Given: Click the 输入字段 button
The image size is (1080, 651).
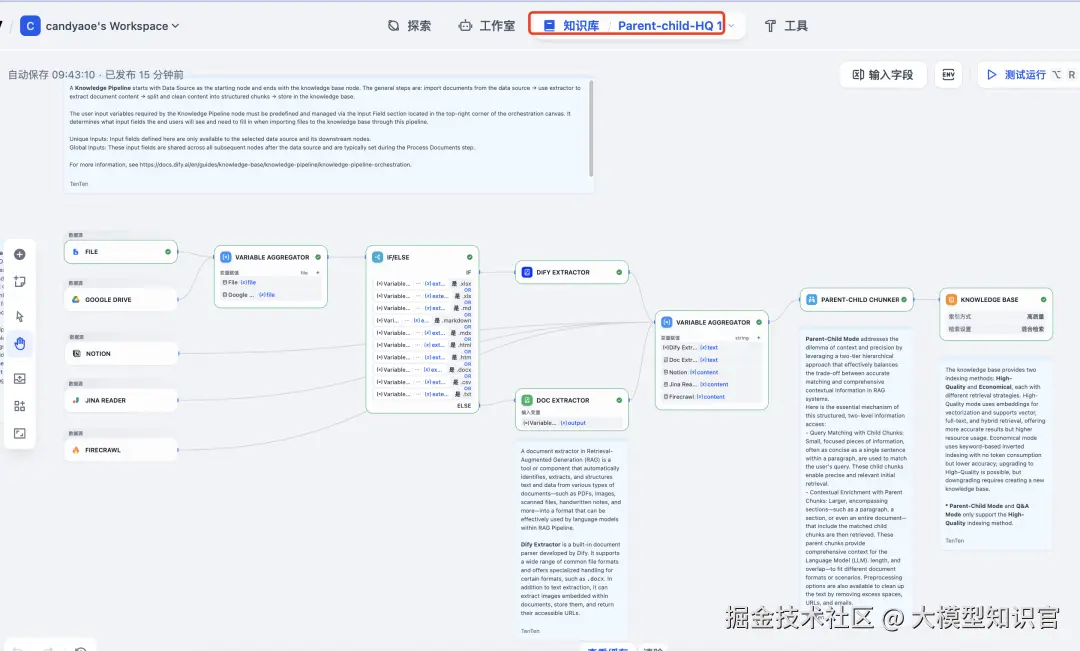Looking at the screenshot, I should [x=882, y=74].
